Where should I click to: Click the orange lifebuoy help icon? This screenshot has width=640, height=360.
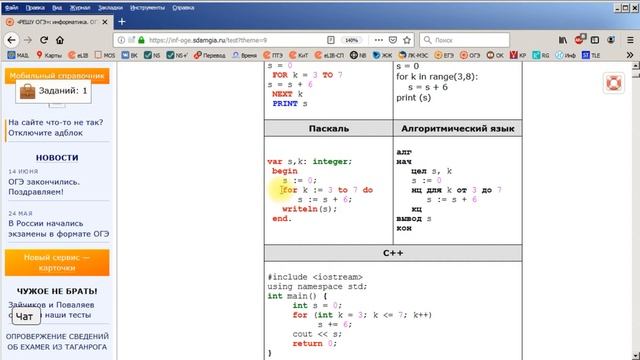(613, 83)
